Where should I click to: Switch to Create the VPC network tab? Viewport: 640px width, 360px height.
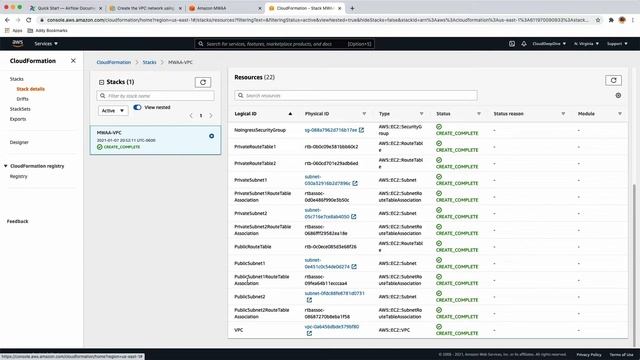(145, 8)
